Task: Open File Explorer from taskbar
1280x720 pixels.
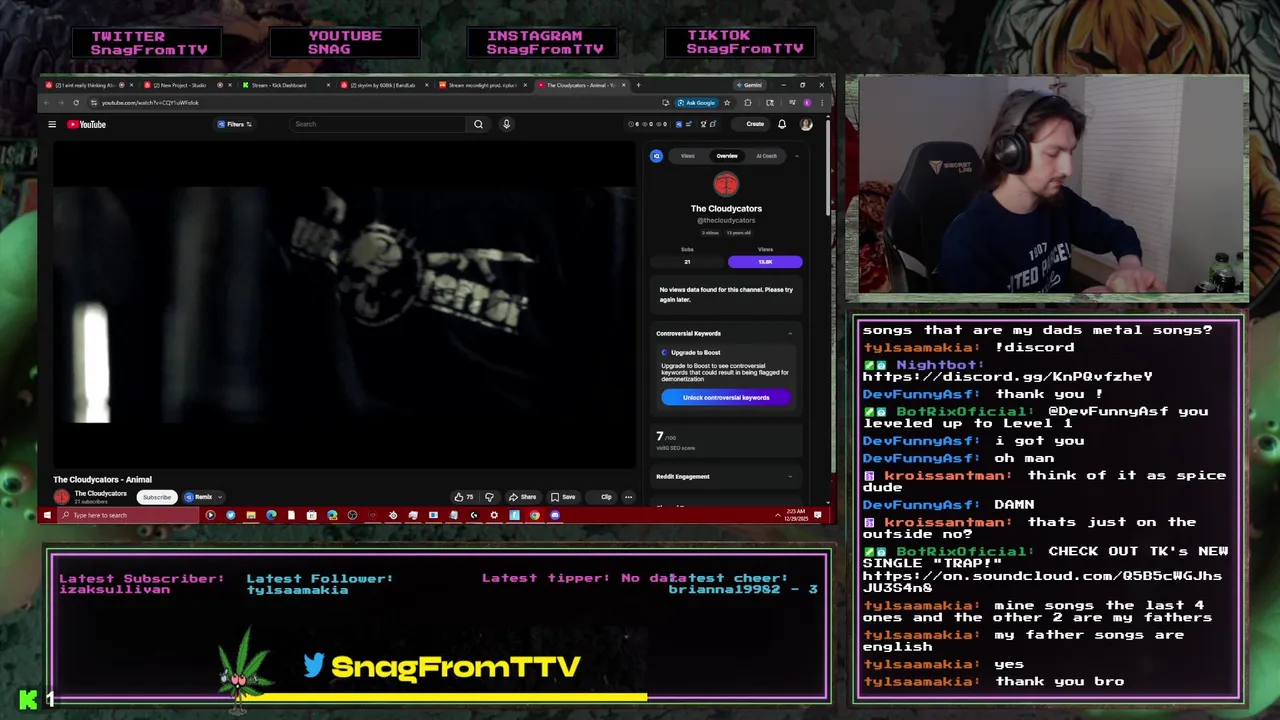Action: tap(251, 515)
